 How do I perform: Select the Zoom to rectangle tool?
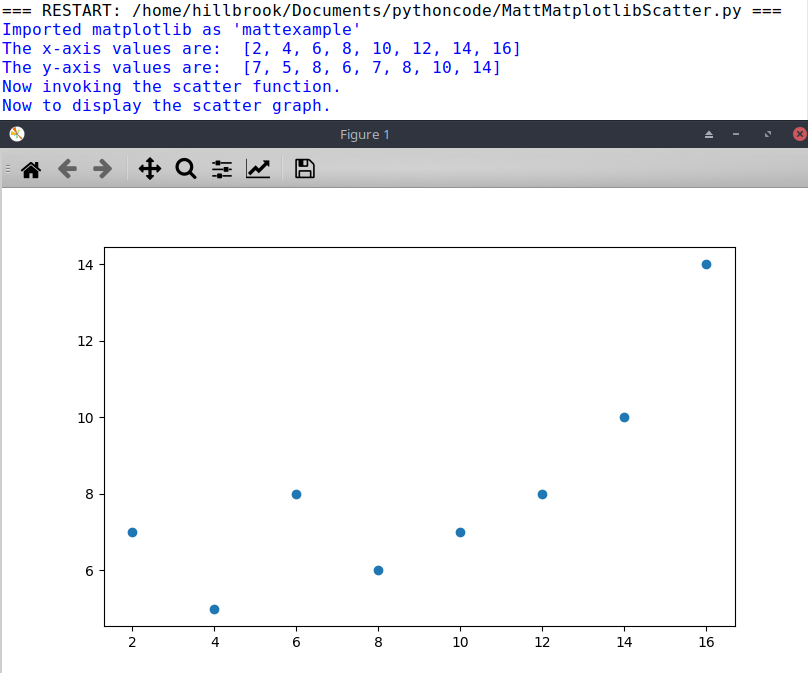[186, 169]
